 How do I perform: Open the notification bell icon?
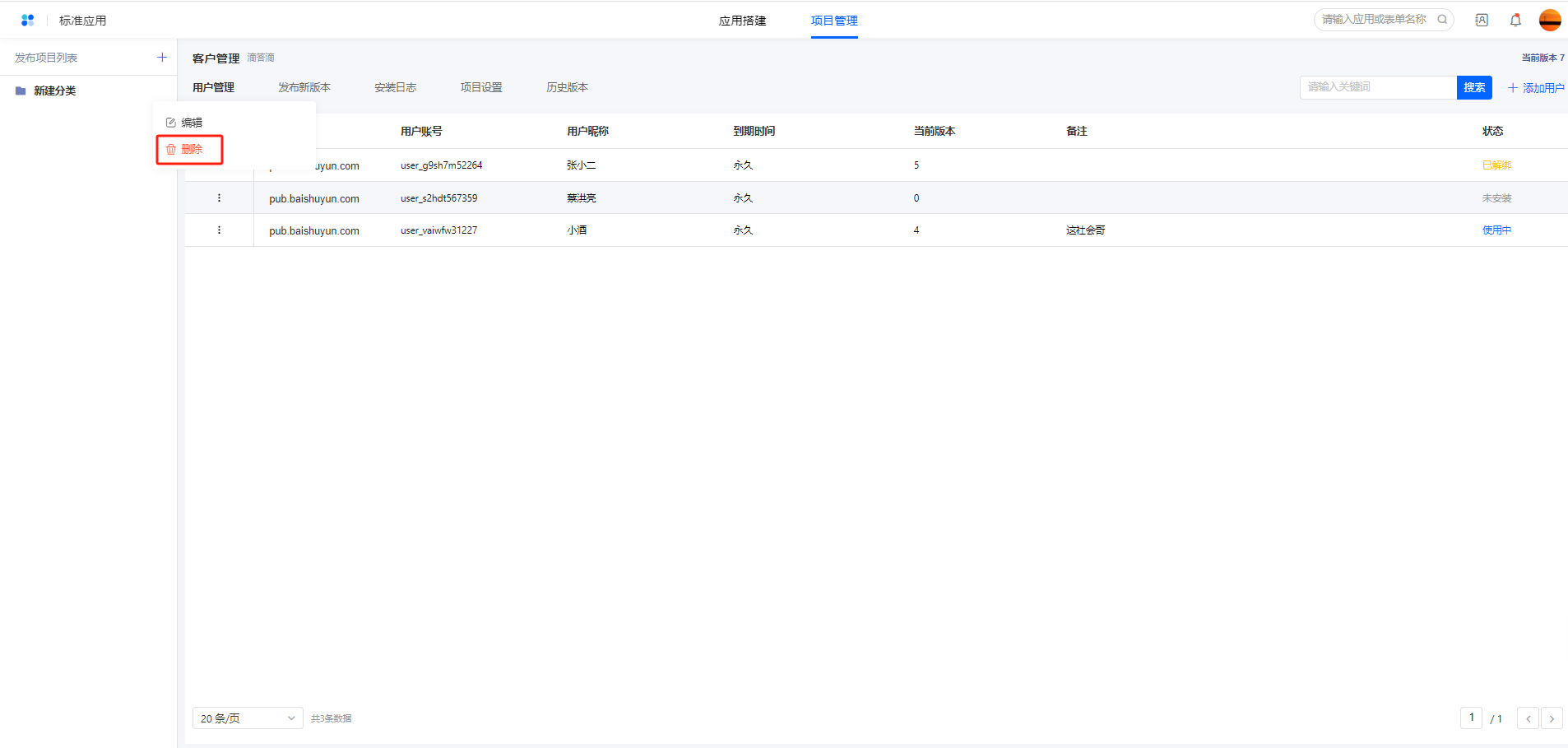click(1515, 21)
